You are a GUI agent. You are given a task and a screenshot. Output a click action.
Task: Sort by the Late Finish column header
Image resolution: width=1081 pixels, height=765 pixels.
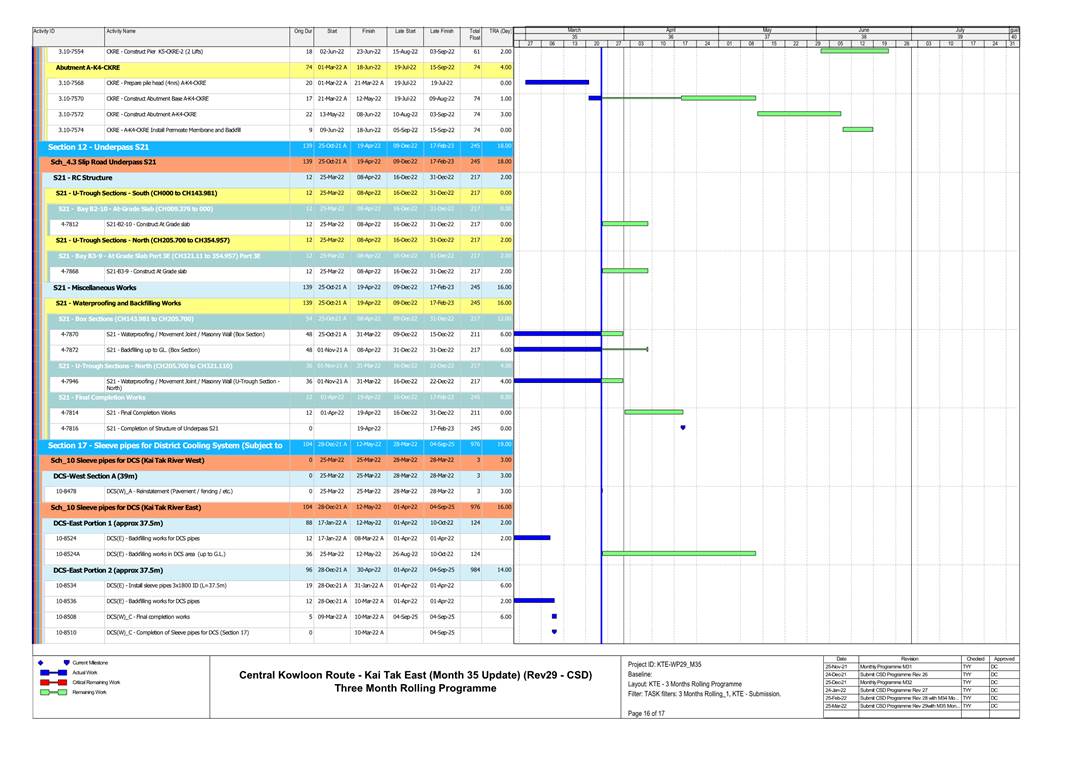click(441, 32)
